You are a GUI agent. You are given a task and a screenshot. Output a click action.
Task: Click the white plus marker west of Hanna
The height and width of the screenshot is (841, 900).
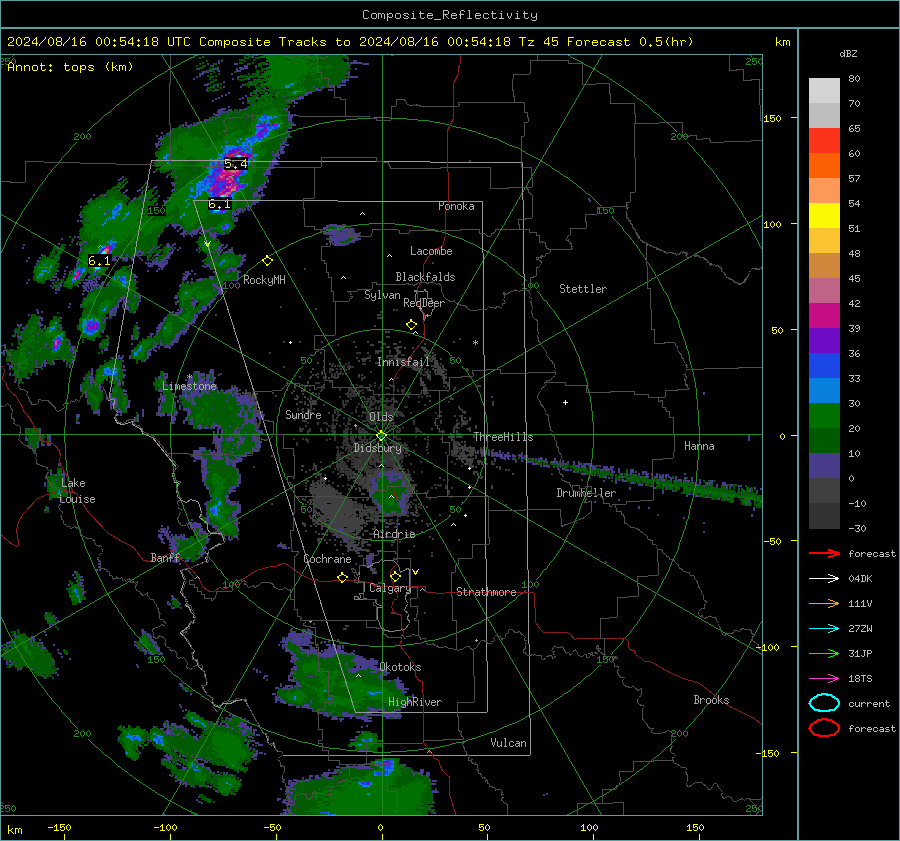[x=565, y=402]
